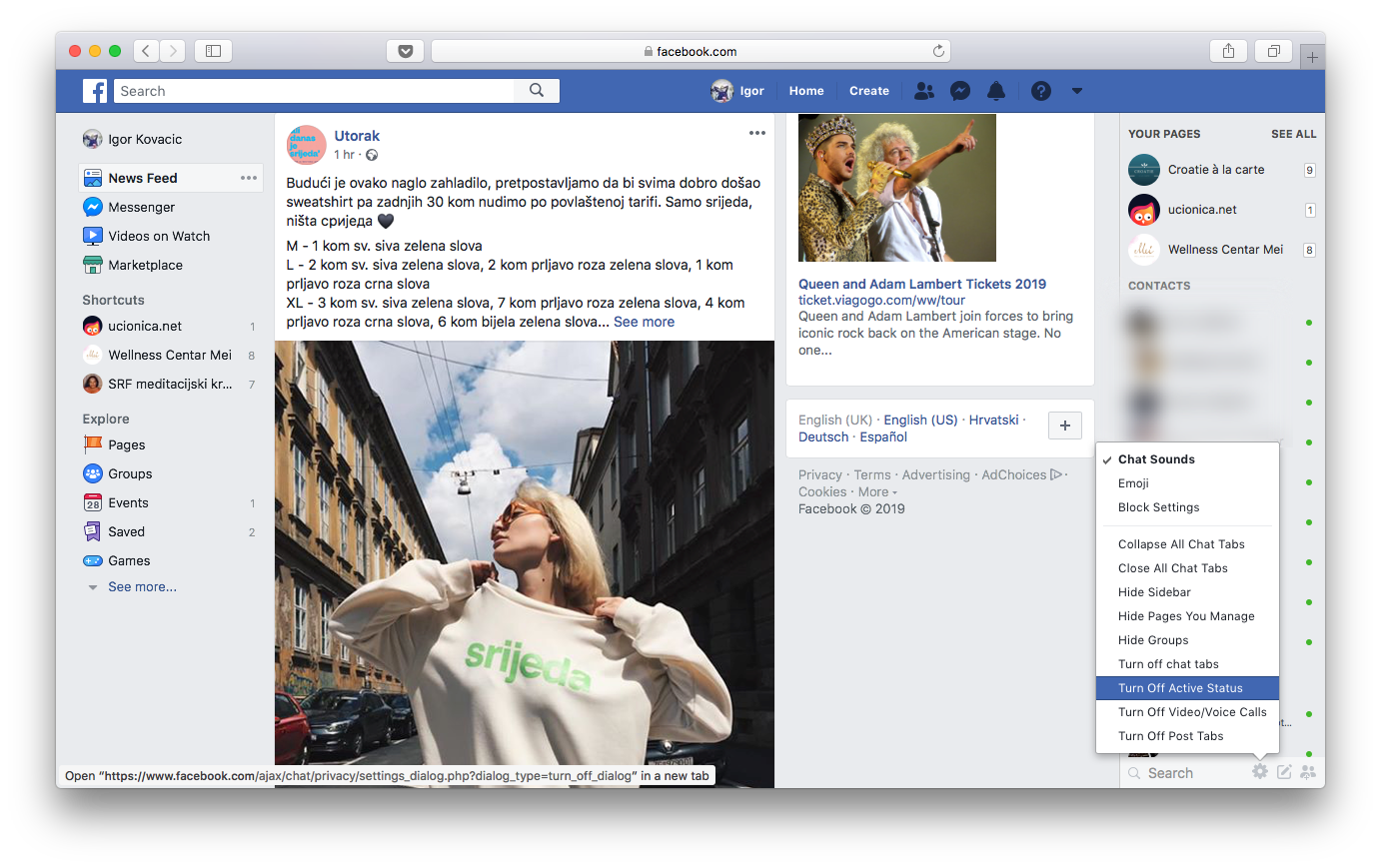Open chat settings gear icon
Viewport: 1381px width, 868px height.
[1260, 772]
